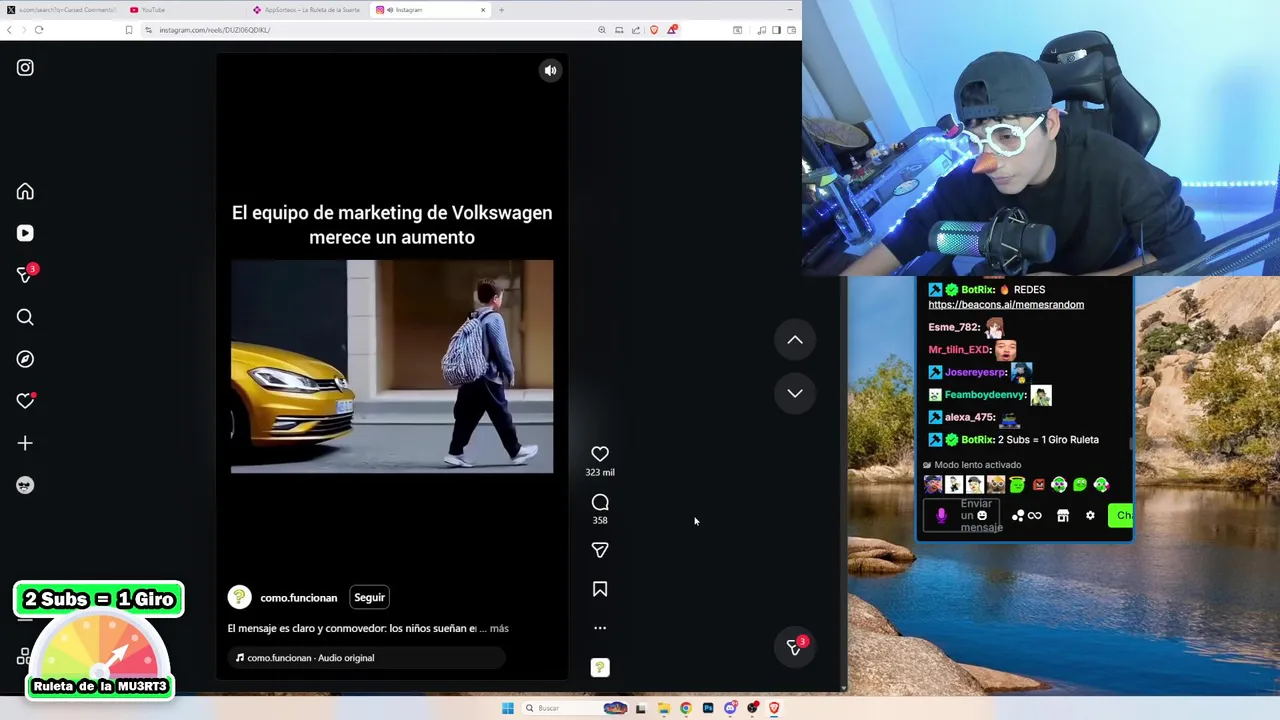The width and height of the screenshot is (1280, 720).
Task: Switch to the YouTube tab
Action: coord(185,10)
